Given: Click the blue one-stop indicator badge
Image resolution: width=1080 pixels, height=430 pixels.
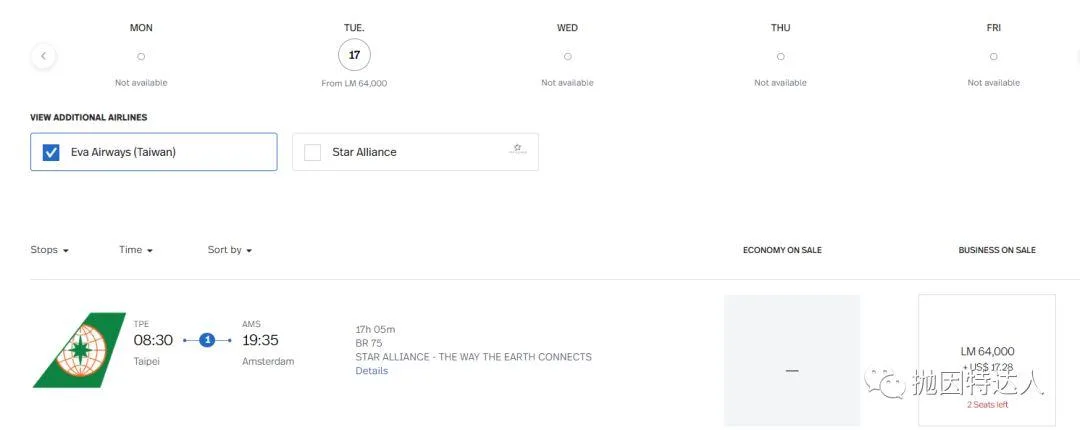Looking at the screenshot, I should (207, 340).
